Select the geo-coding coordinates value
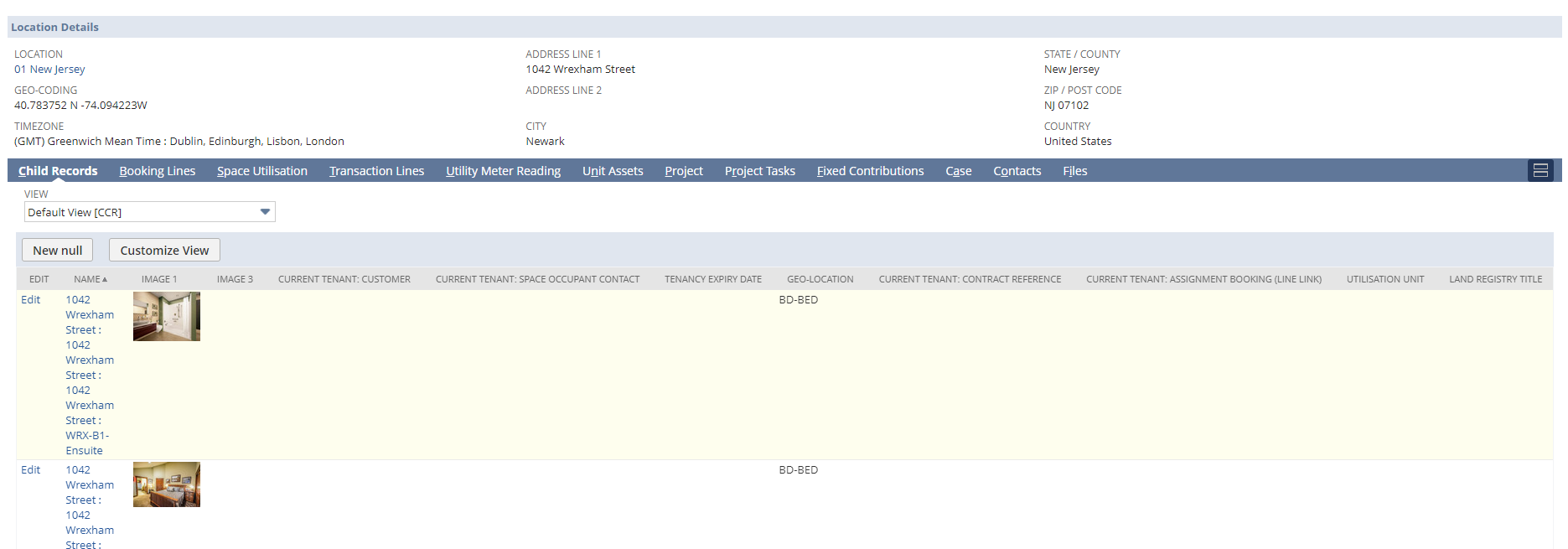The image size is (1568, 549). (x=80, y=106)
